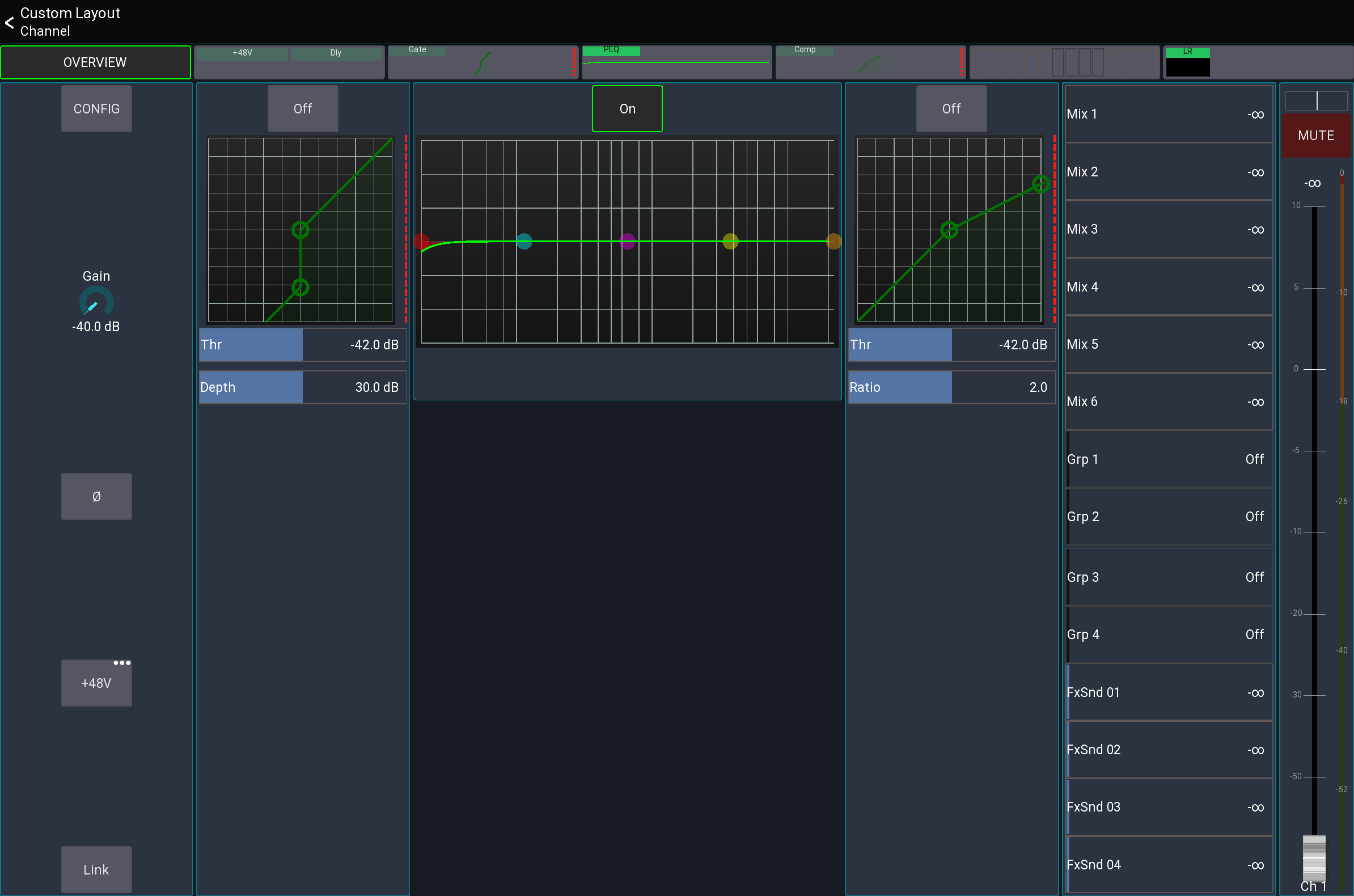Click the Gain knob
Image resolution: width=1354 pixels, height=896 pixels.
(x=96, y=301)
